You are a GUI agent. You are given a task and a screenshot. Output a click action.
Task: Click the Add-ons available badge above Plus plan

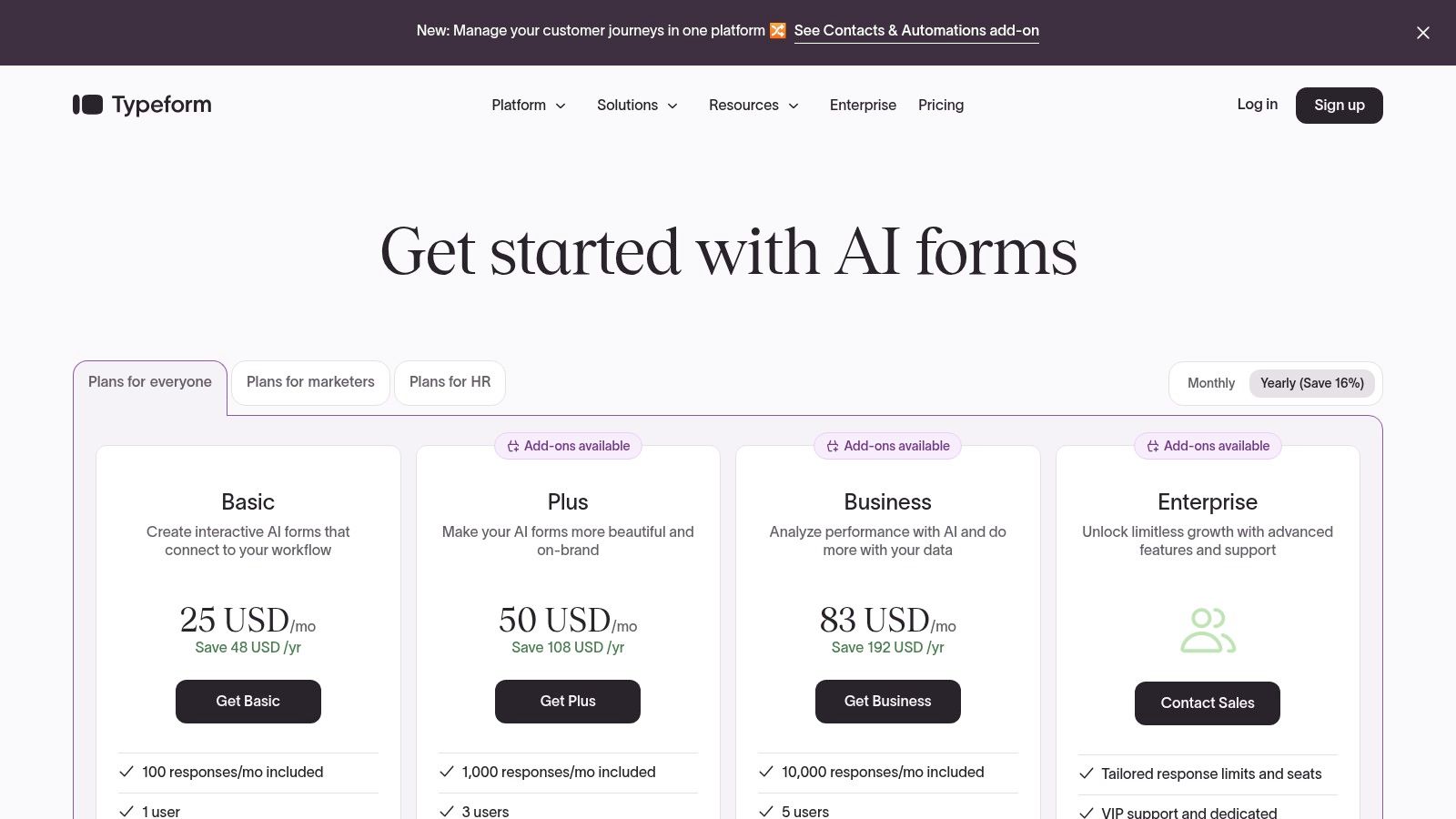(x=568, y=446)
